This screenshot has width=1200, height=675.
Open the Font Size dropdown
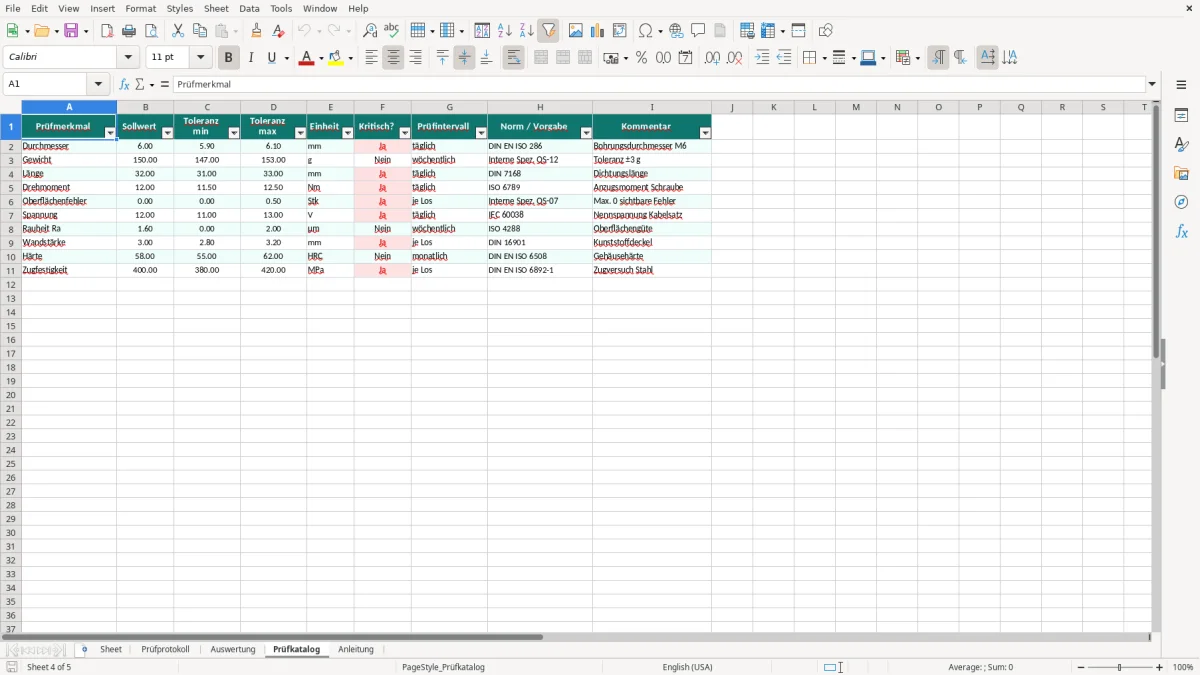click(200, 58)
